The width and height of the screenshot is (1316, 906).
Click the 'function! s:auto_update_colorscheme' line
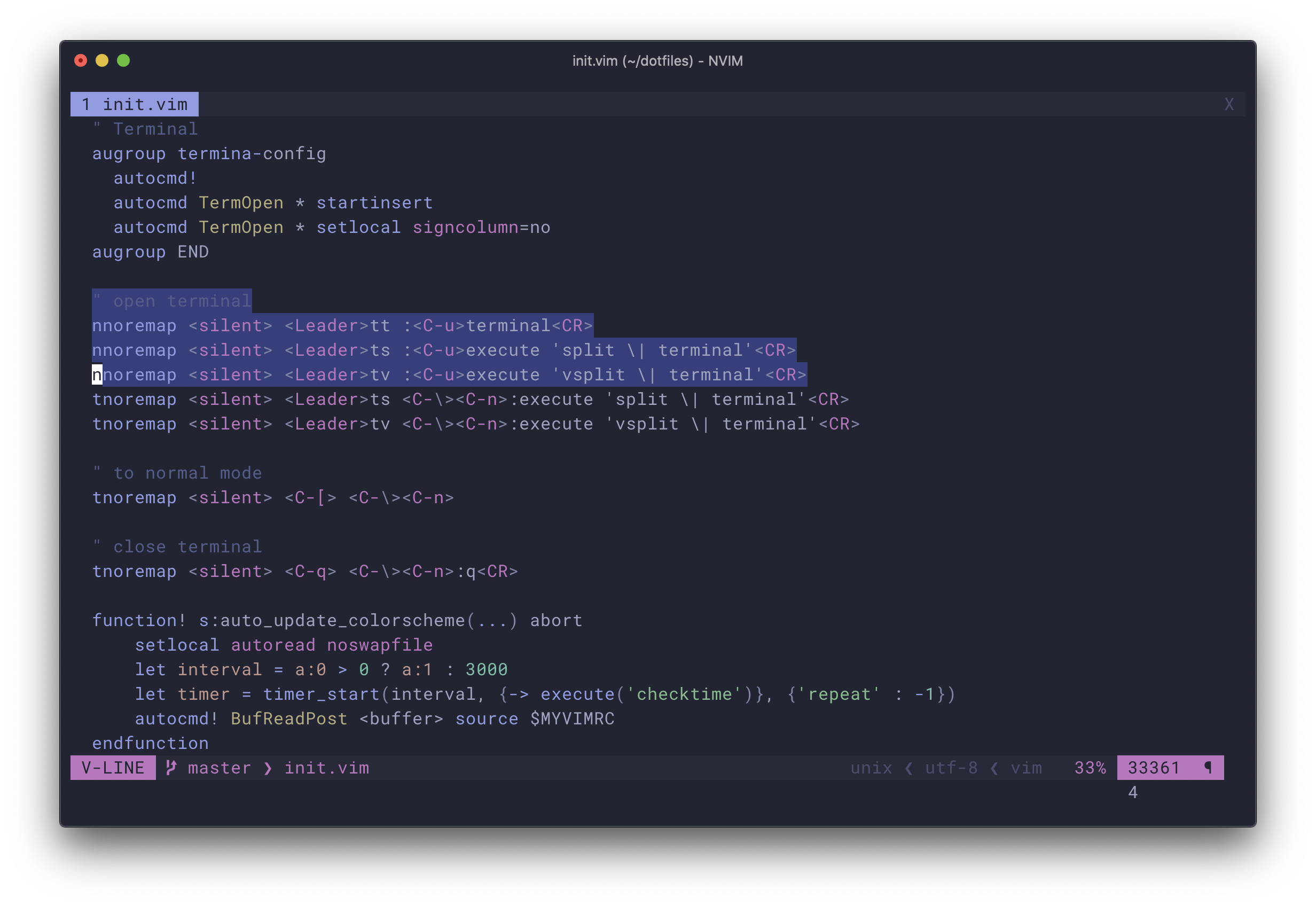(337, 620)
